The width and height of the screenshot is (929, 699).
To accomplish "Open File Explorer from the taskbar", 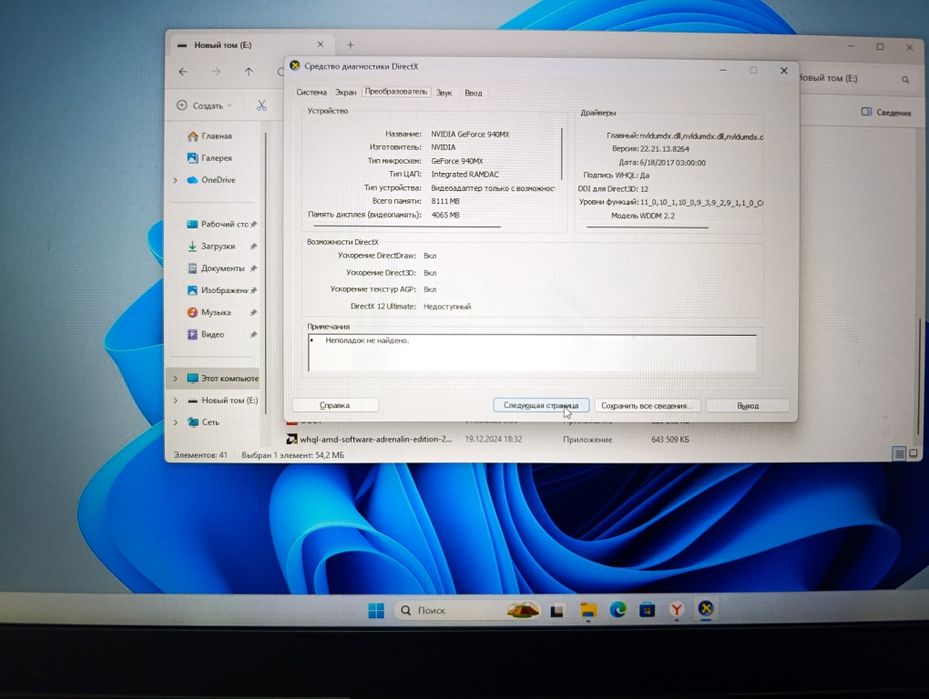I will [x=588, y=610].
